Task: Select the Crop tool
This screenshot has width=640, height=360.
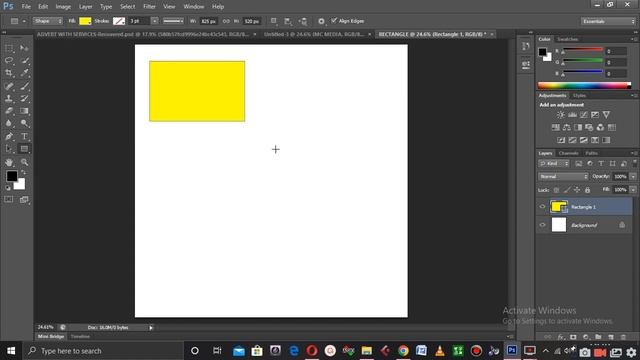Action: [9, 73]
